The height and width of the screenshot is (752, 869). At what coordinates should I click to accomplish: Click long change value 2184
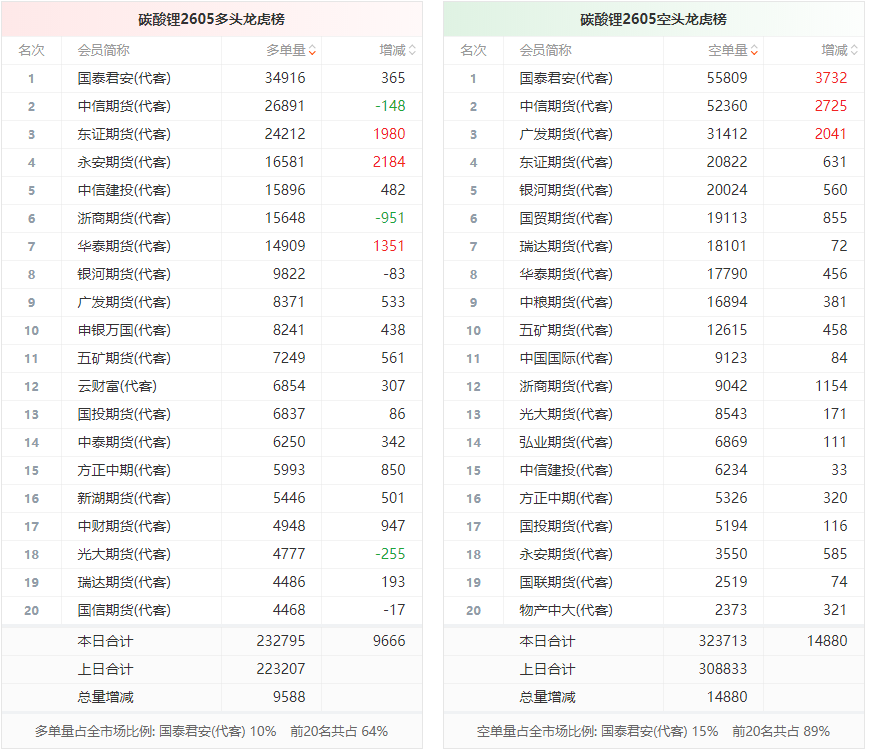point(389,162)
